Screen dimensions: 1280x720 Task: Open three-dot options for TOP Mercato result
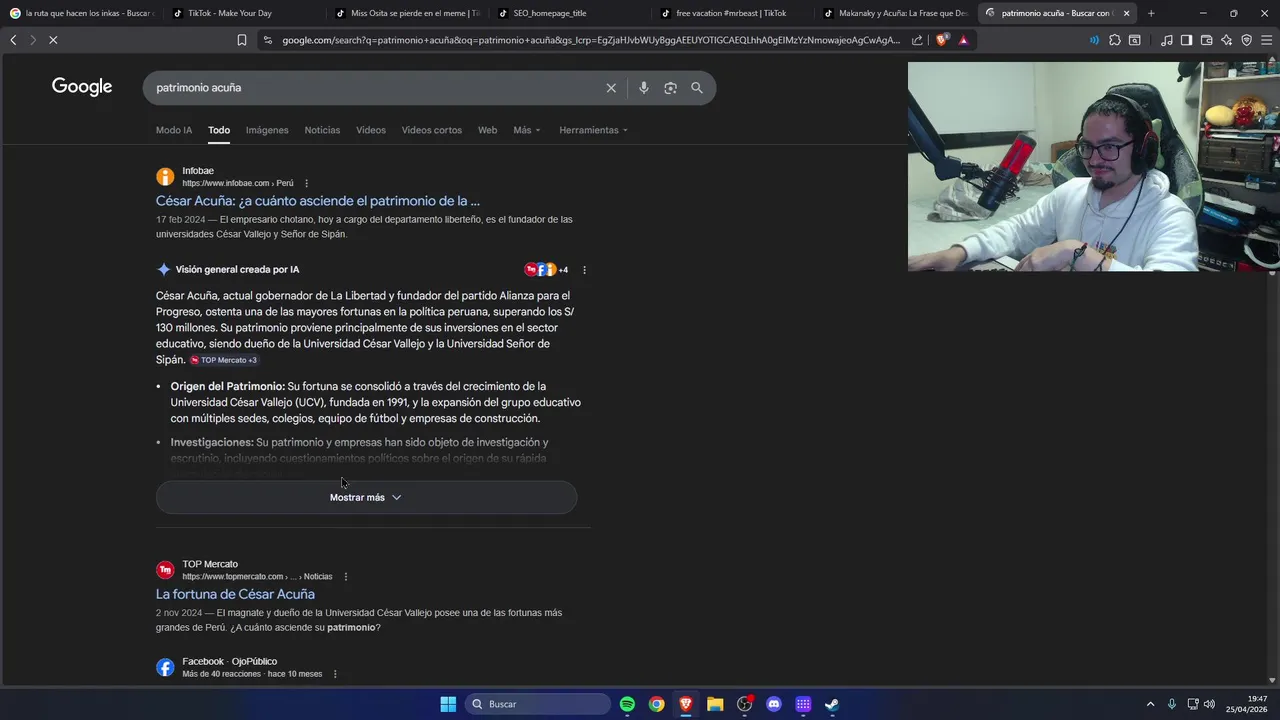346,577
